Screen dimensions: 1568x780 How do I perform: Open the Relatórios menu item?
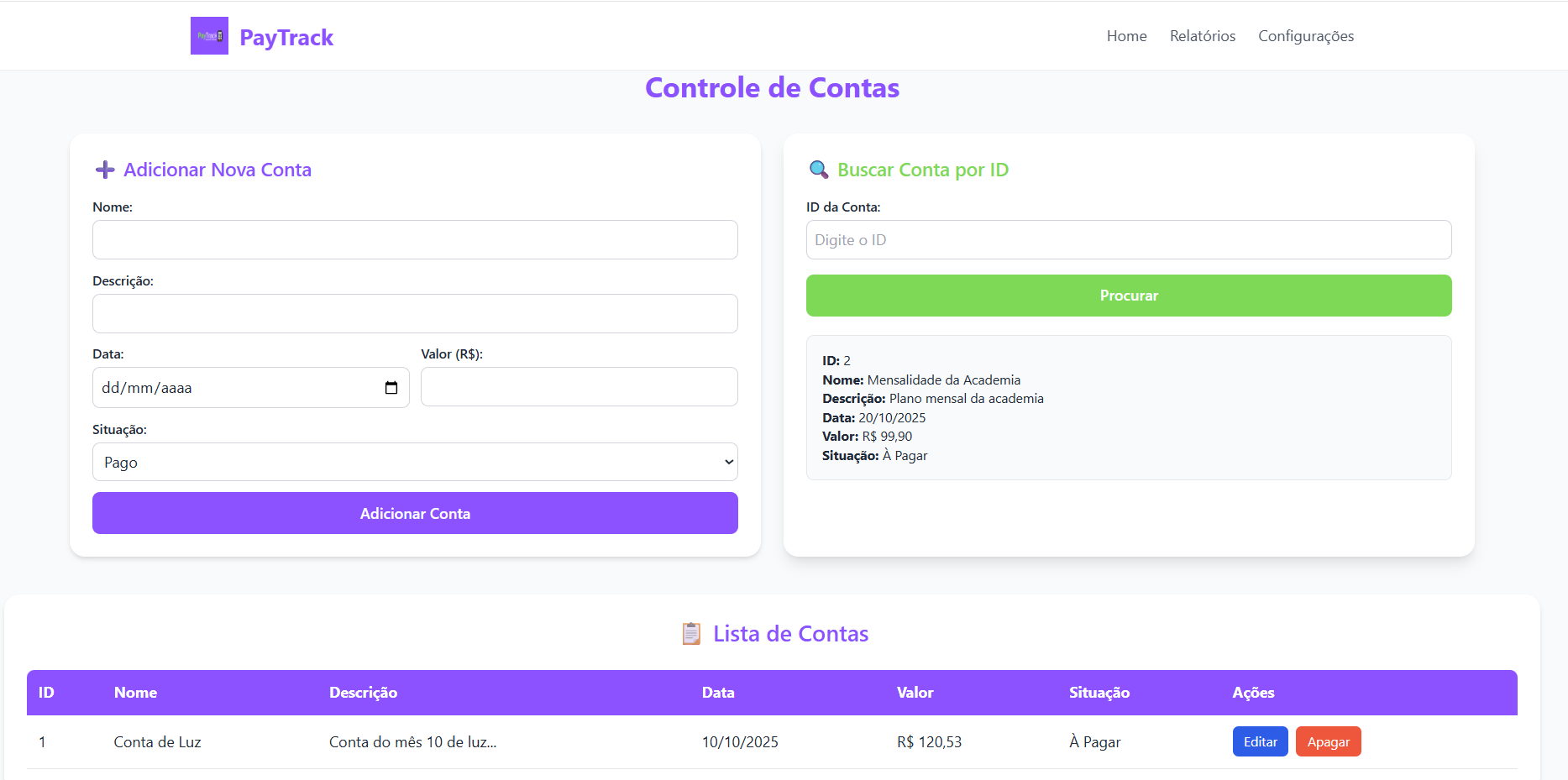[x=1202, y=35]
